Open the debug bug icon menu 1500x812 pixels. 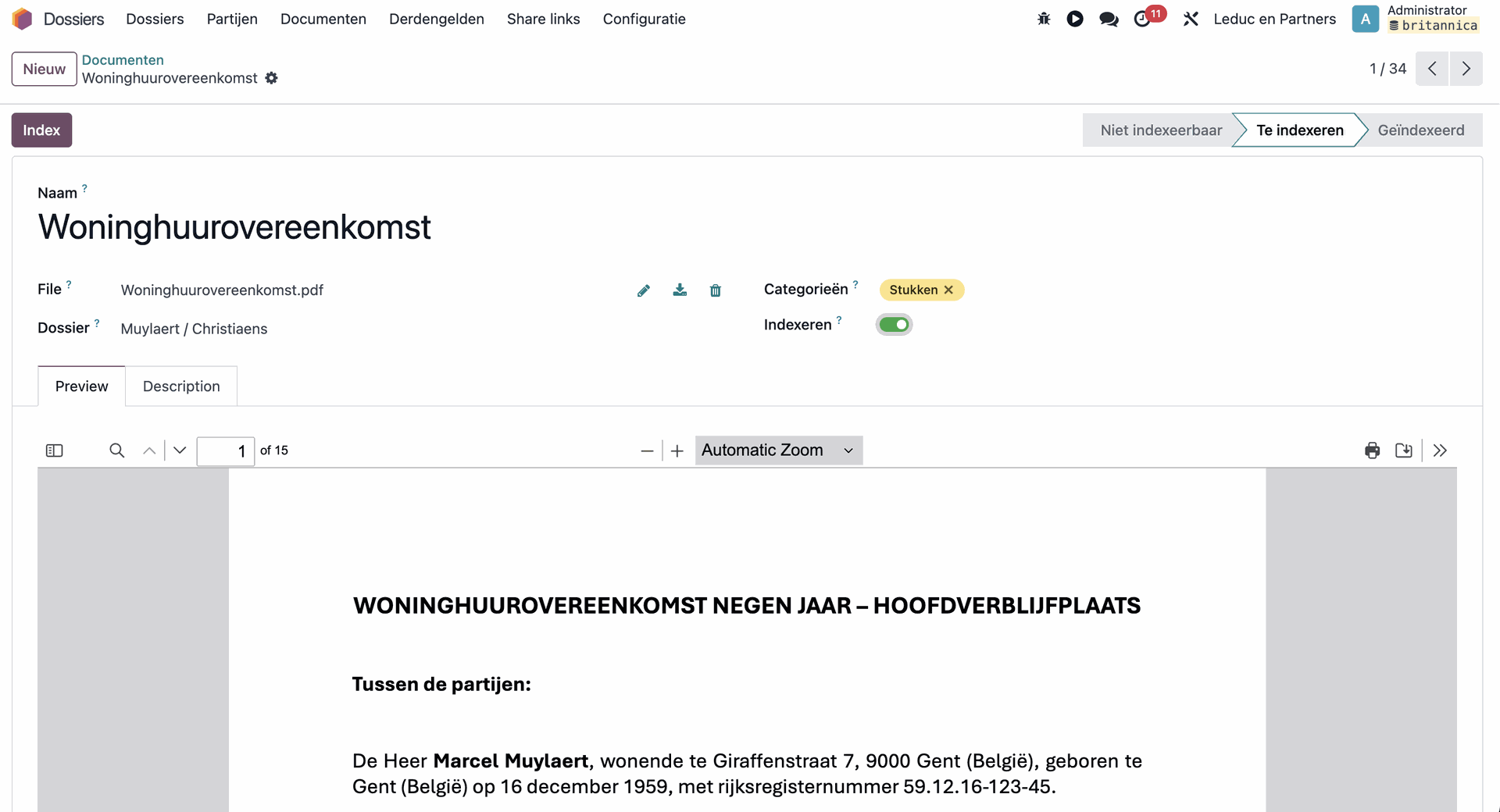1044,19
